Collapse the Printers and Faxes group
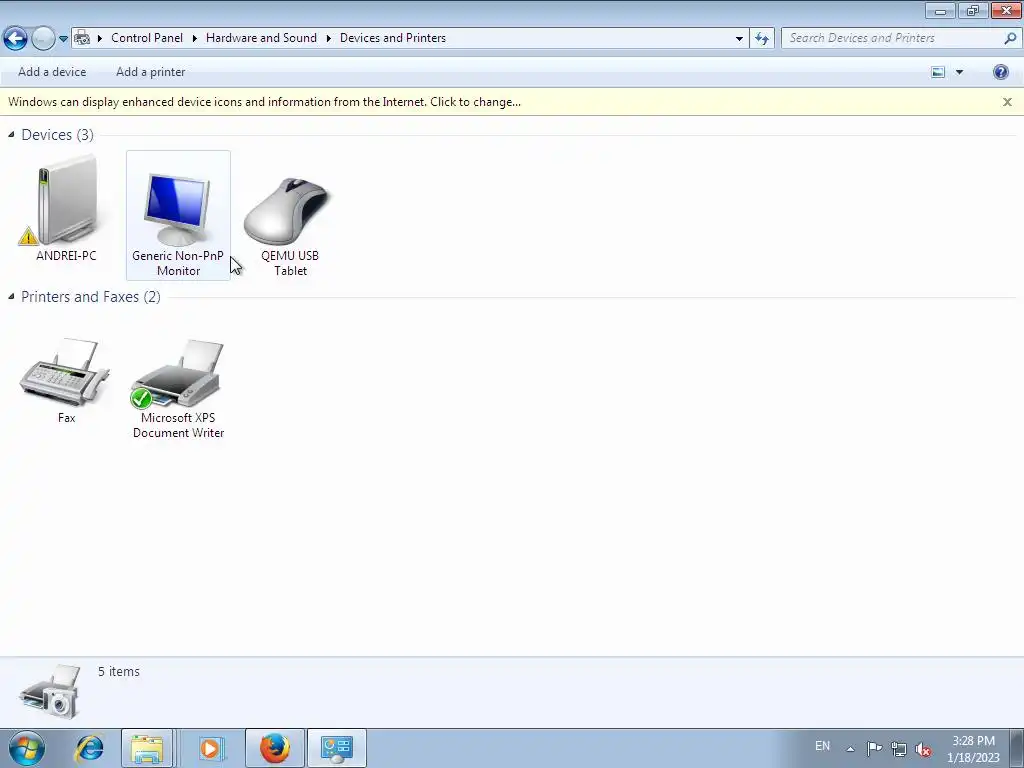Viewport: 1024px width, 768px height. tap(11, 296)
